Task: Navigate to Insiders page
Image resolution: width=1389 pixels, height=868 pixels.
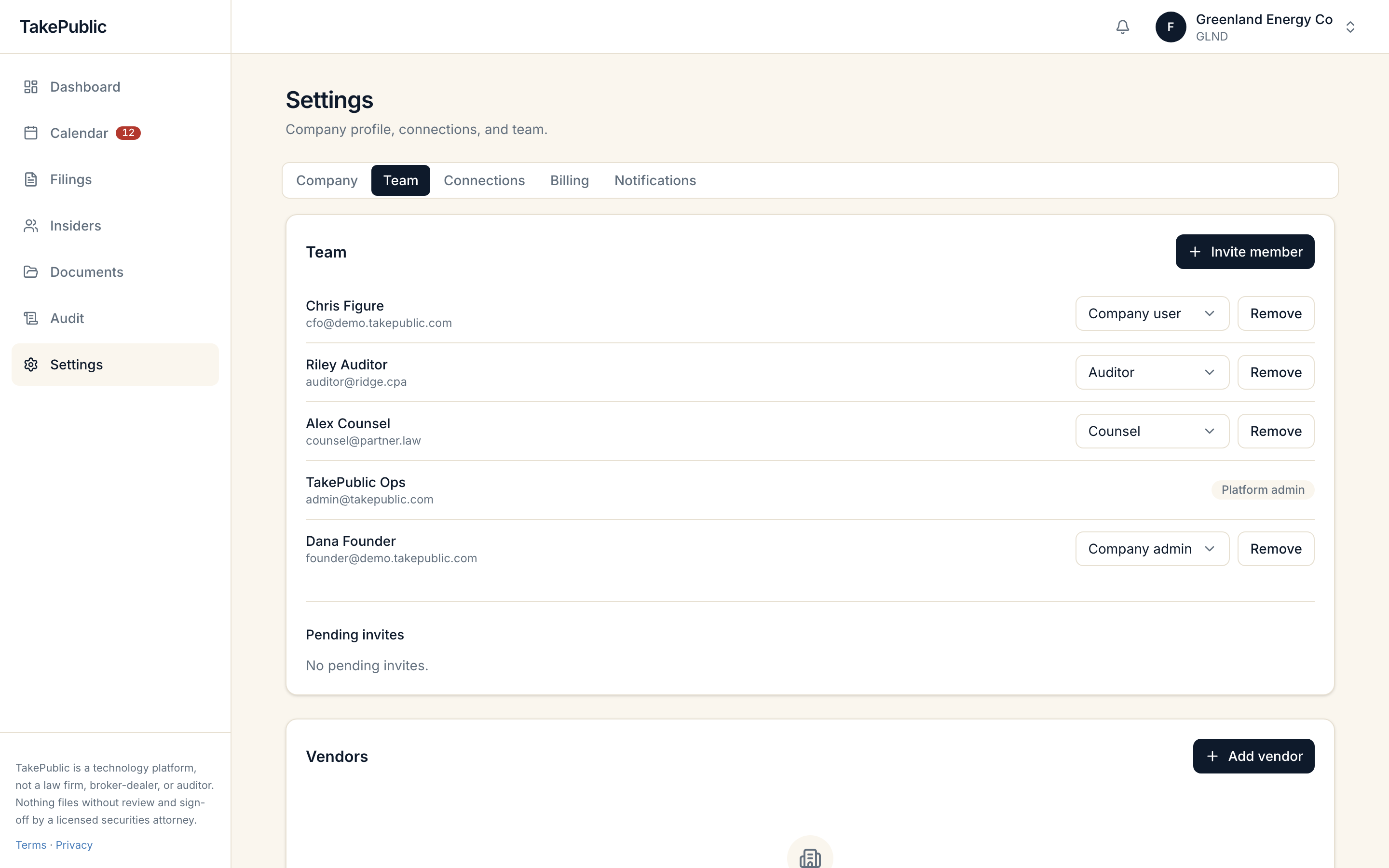Action: [x=115, y=226]
